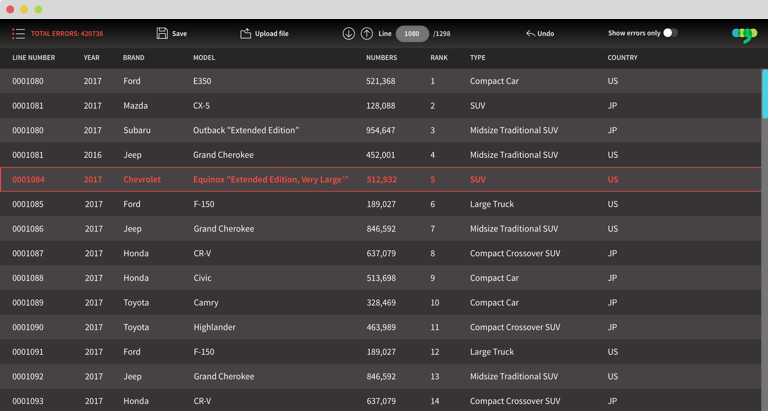This screenshot has height=411, width=768.
Task: Click Compact Crossover SUV in Highlander row
Action: 515,327
